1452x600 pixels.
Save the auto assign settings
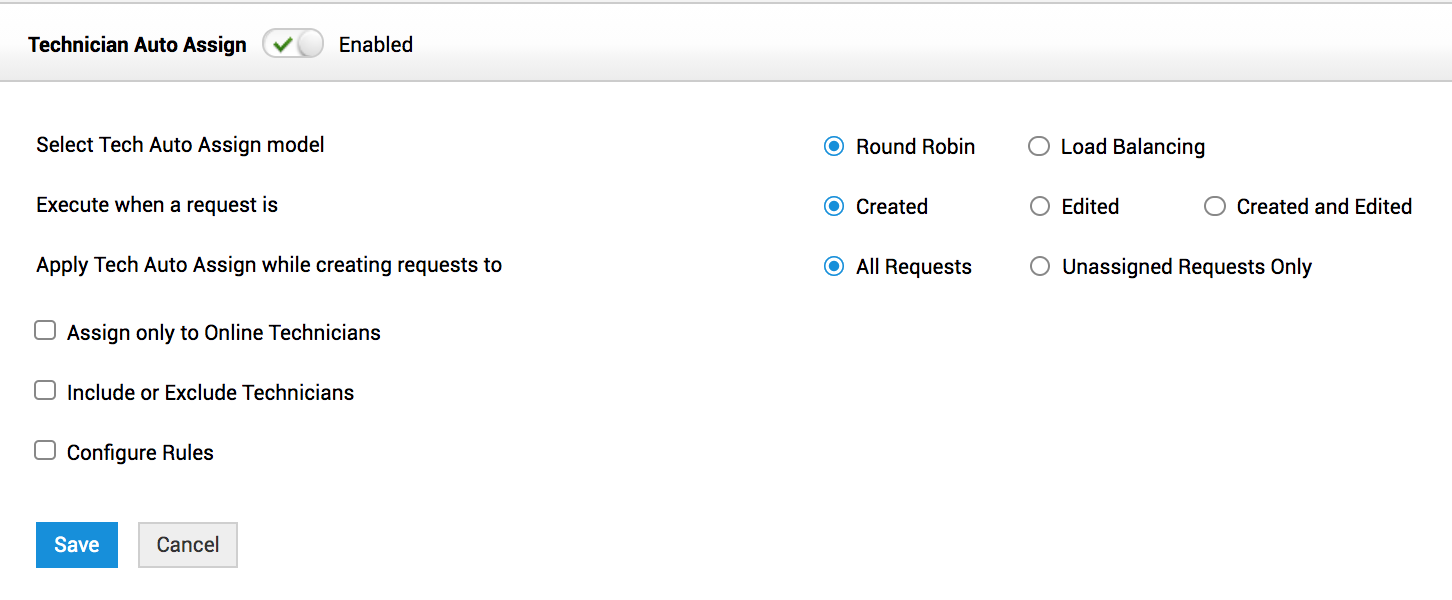(77, 545)
